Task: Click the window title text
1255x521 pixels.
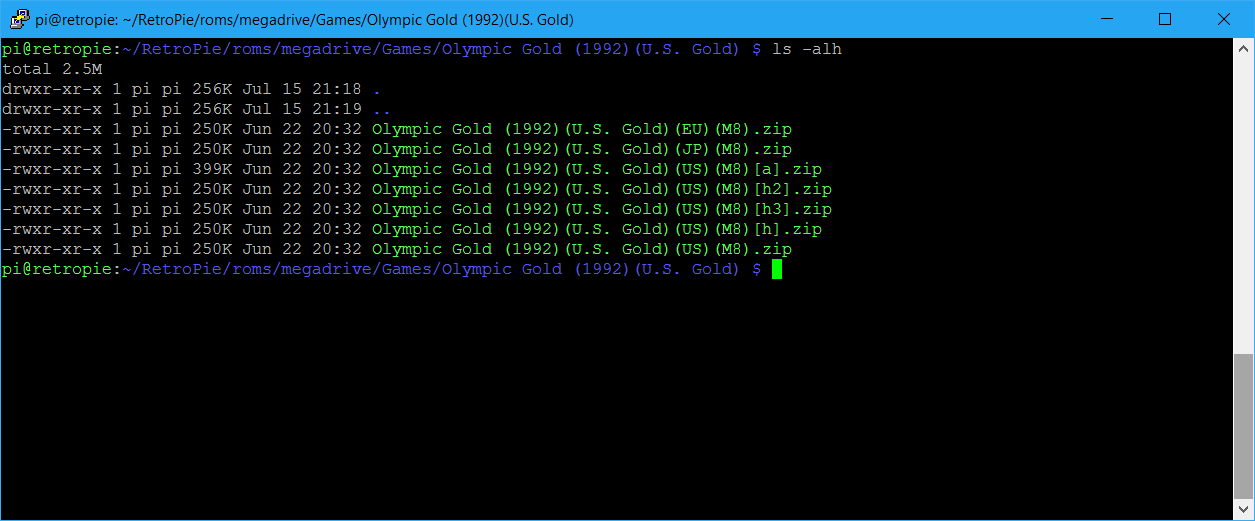Action: pos(304,19)
